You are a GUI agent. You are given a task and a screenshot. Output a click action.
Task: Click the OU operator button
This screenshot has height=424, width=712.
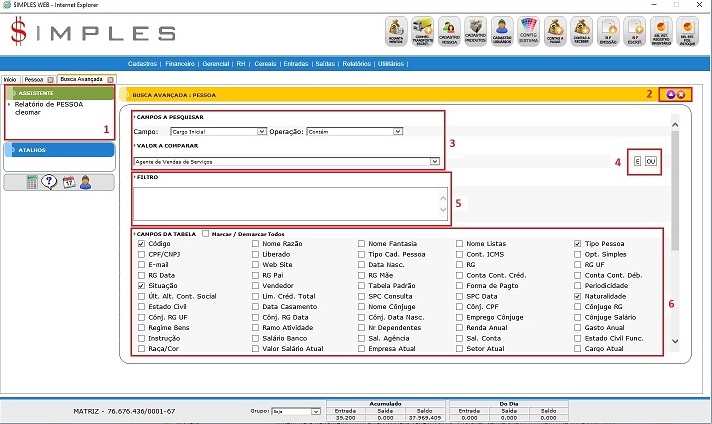[652, 162]
